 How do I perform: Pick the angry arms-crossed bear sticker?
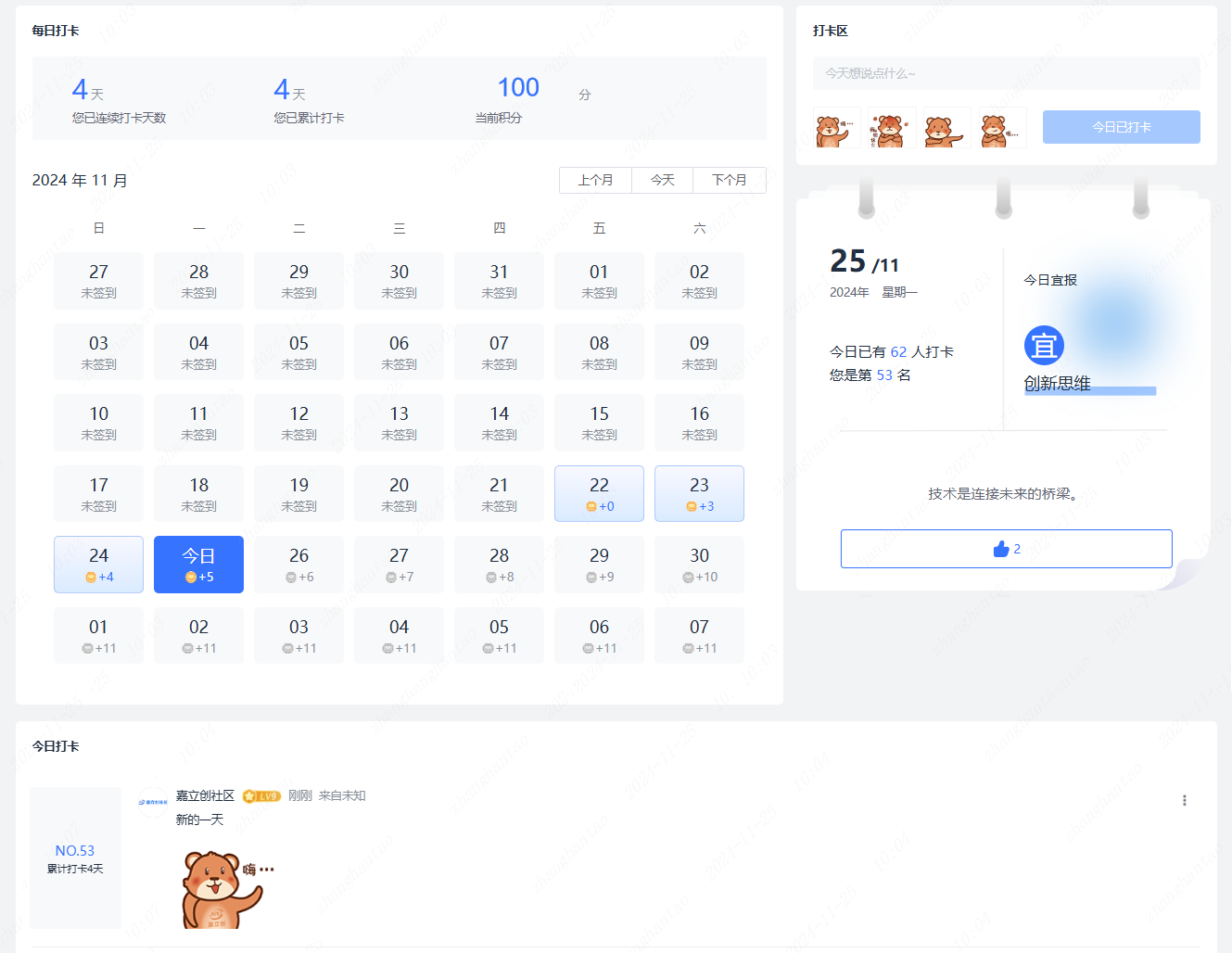coord(892,128)
